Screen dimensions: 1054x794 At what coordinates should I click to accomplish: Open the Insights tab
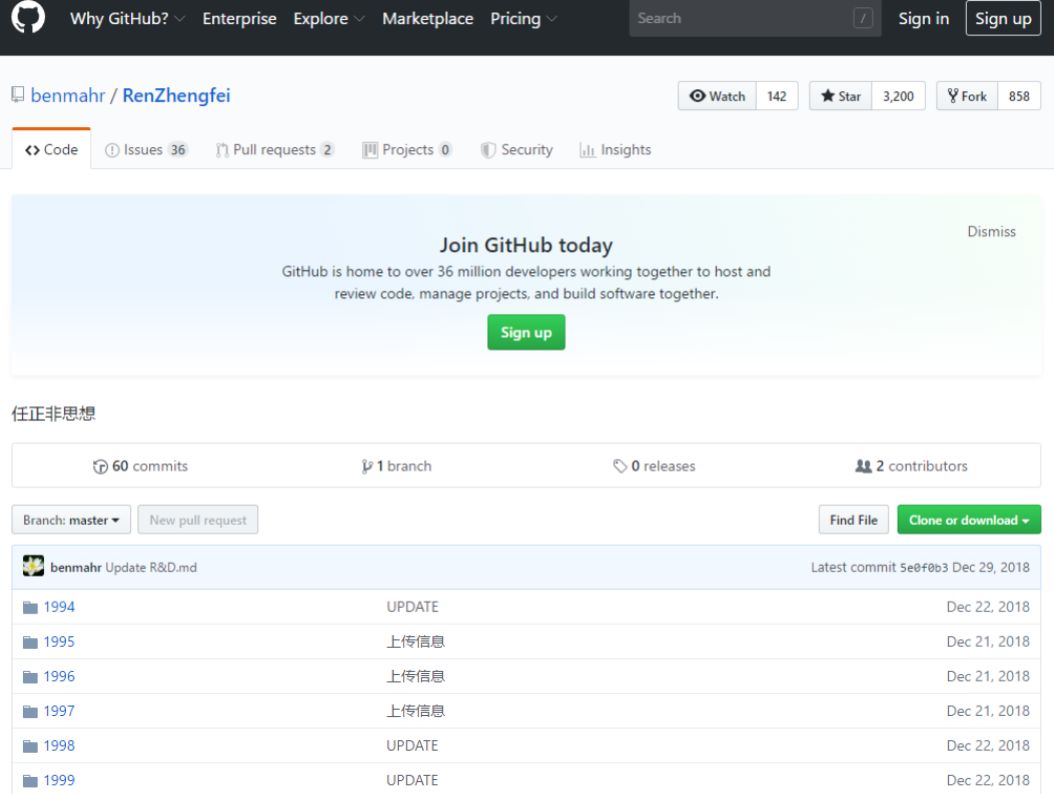pos(615,149)
